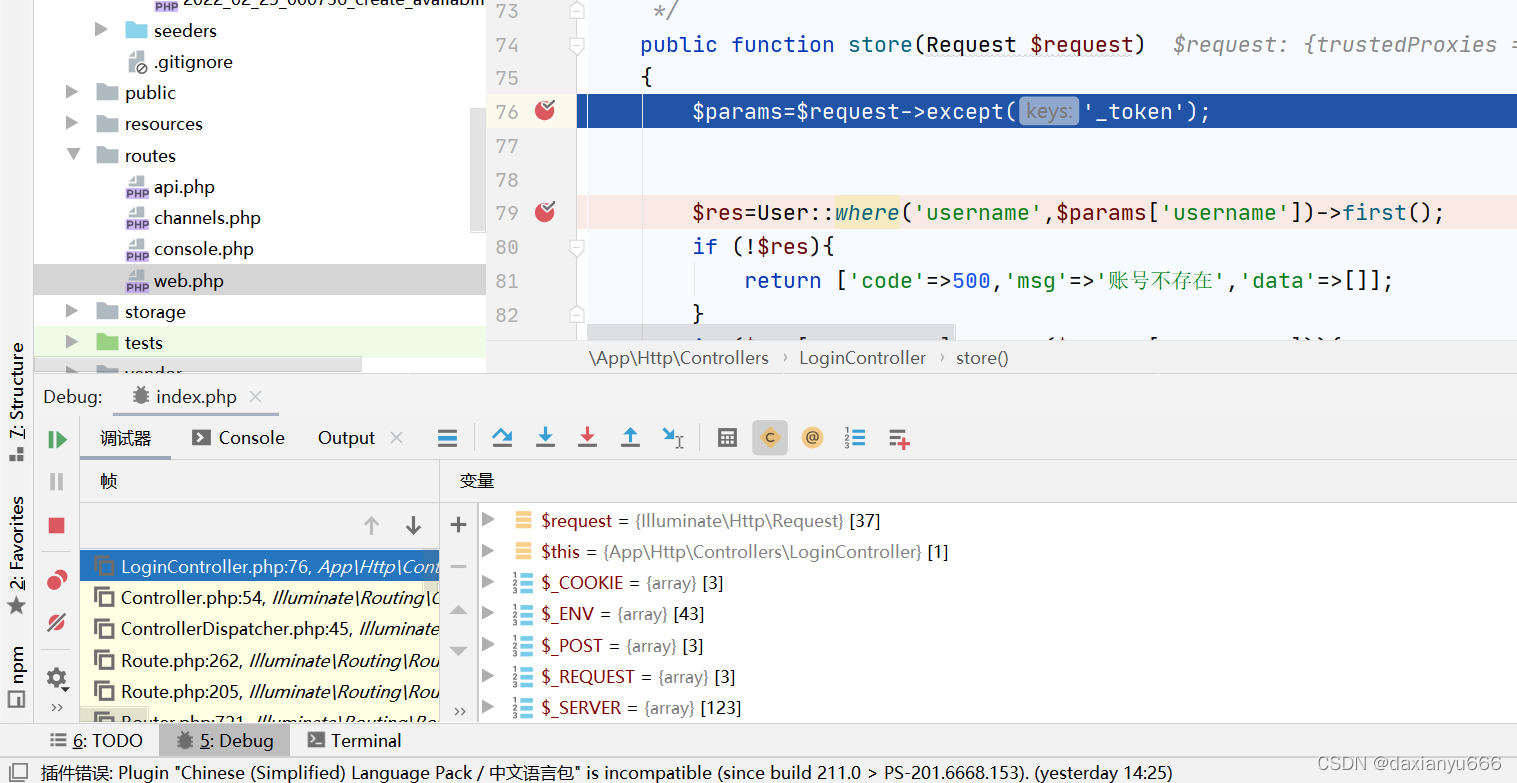Image resolution: width=1517 pixels, height=783 pixels.
Task: Expand the $_POST array variable
Action: [x=487, y=645]
